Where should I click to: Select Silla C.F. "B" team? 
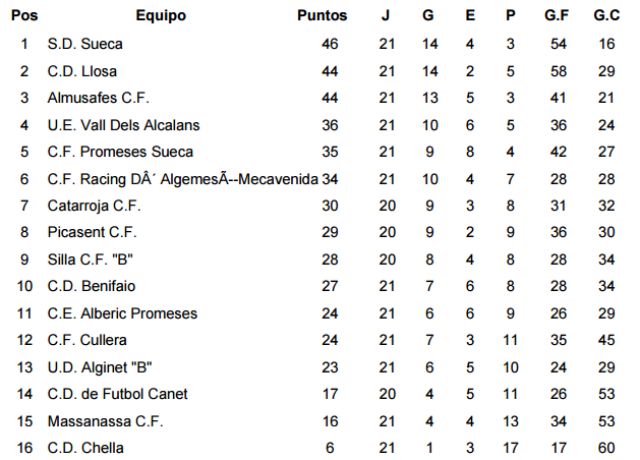(x=90, y=259)
